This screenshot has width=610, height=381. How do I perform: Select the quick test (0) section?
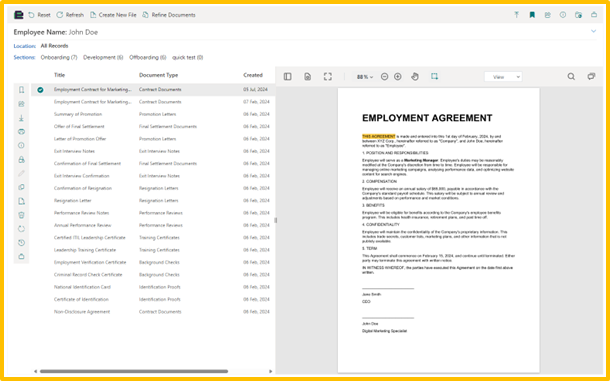pos(188,58)
